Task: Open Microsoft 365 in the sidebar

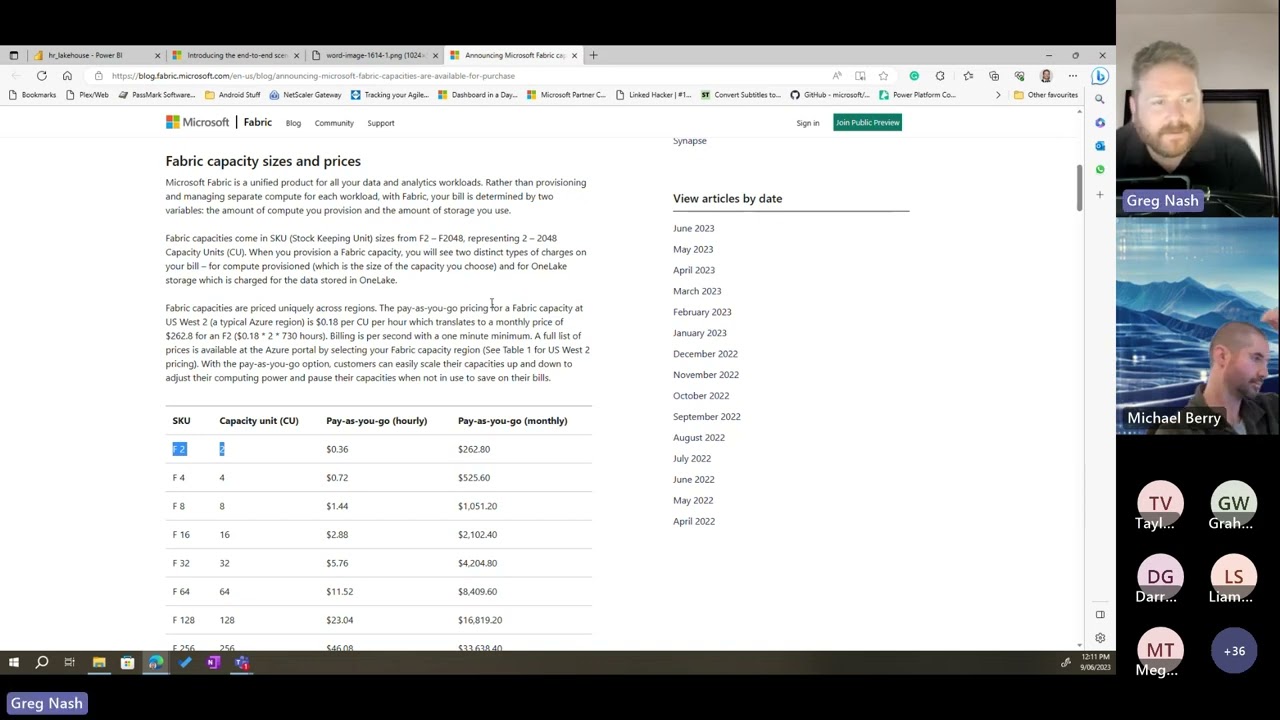Action: (x=1100, y=123)
